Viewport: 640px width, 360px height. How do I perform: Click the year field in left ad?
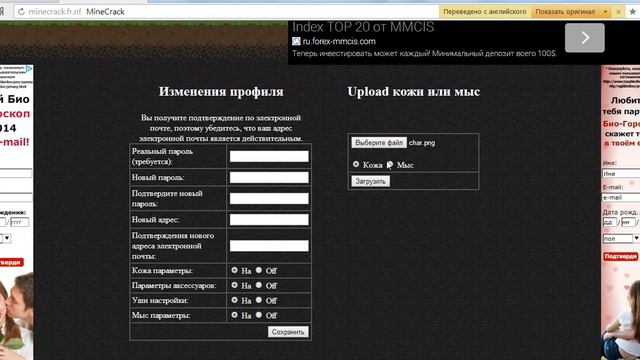click(20, 222)
